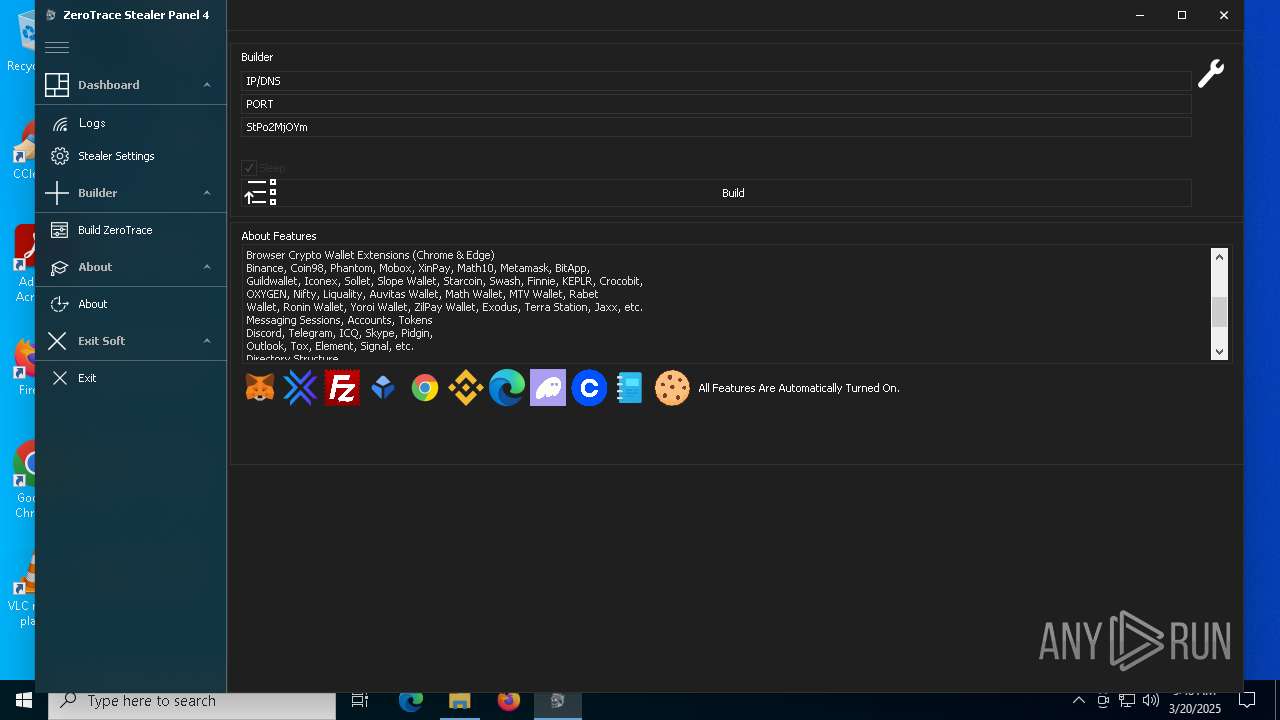The width and height of the screenshot is (1280, 720).
Task: Click the Binance icon
Action: [x=466, y=388]
